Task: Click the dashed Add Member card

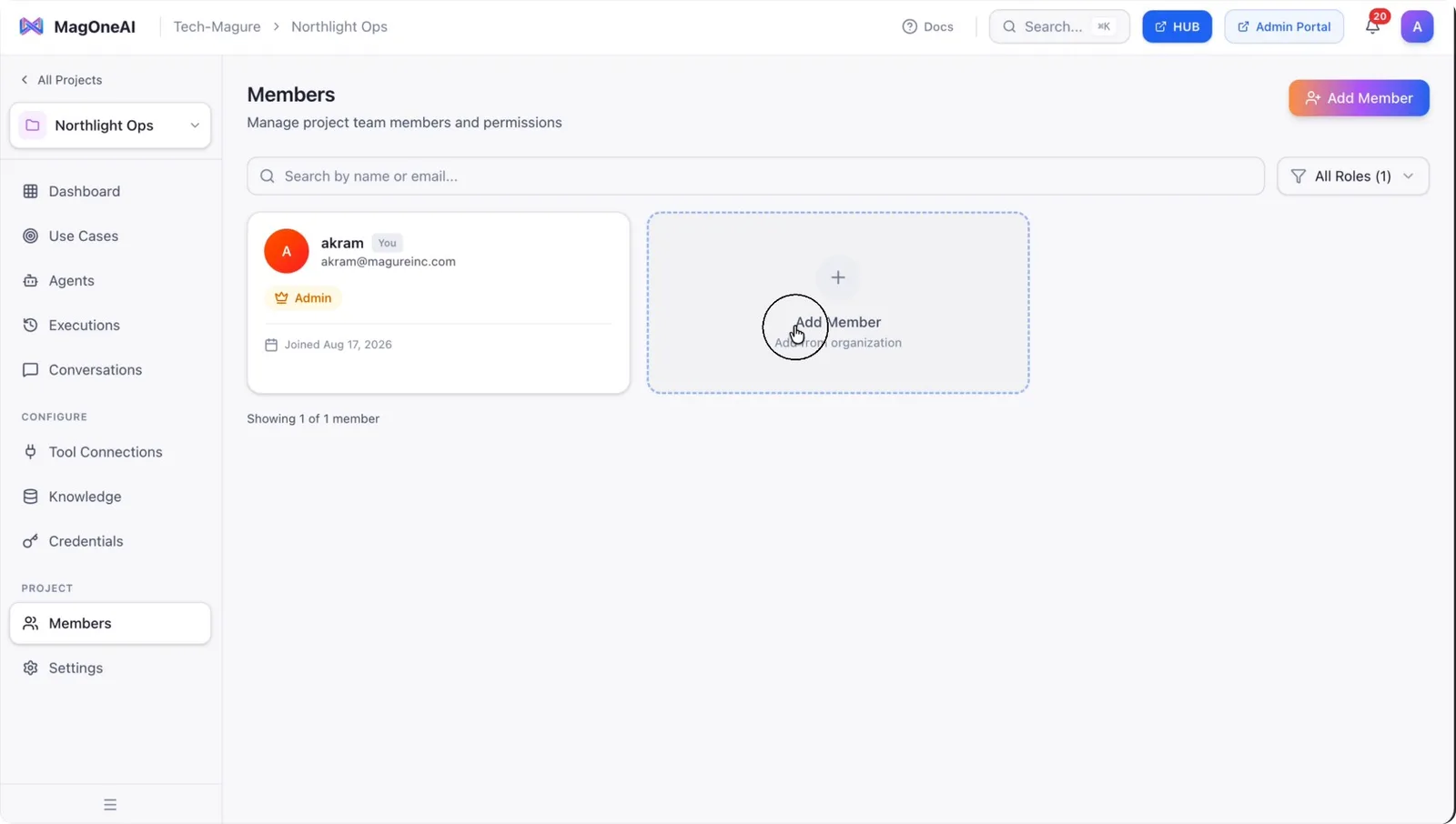Action: (x=838, y=303)
